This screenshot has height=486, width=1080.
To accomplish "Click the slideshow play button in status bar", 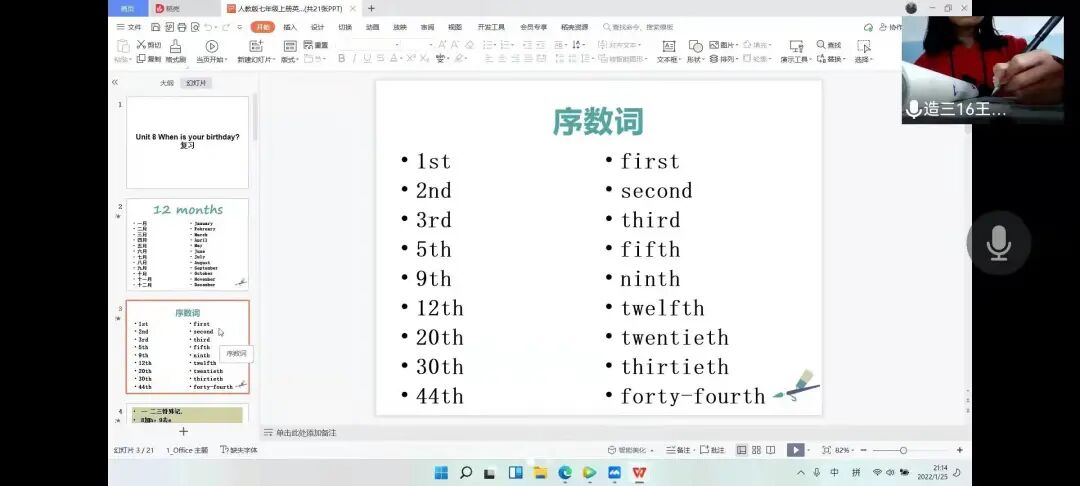I will tap(795, 450).
